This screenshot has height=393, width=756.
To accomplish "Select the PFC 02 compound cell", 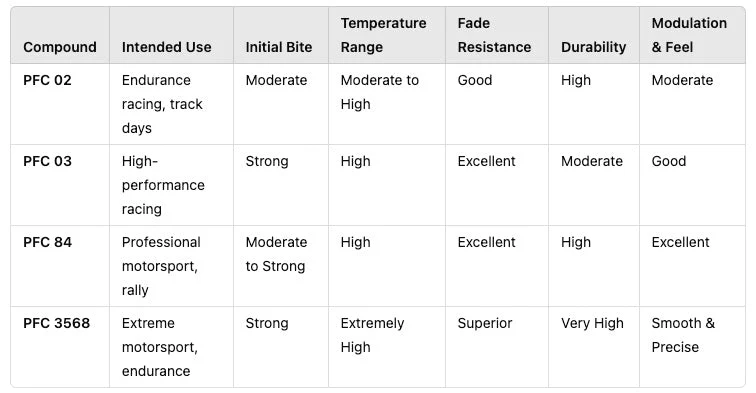I will click(47, 80).
